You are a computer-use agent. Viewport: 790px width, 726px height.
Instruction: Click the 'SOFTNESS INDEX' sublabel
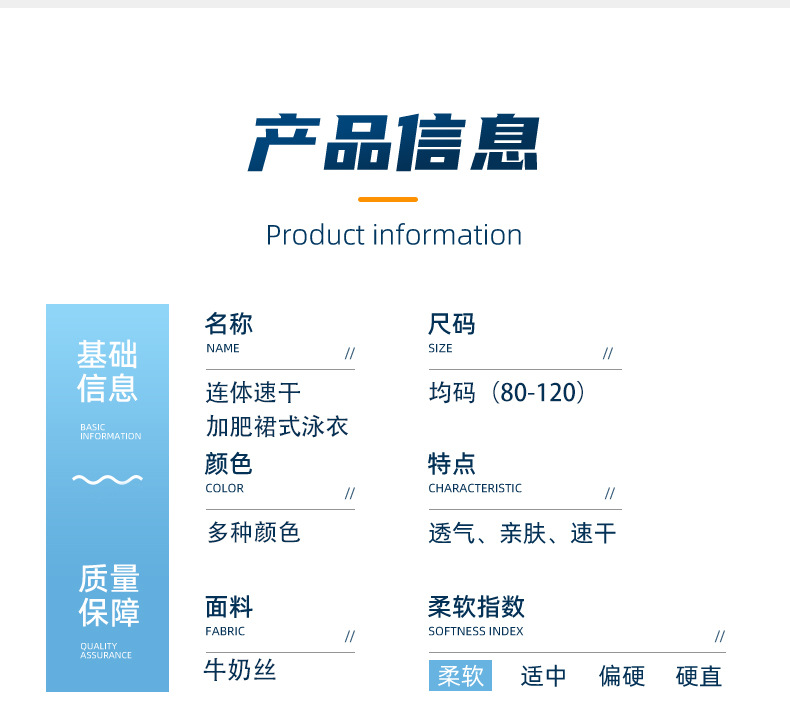point(476,631)
